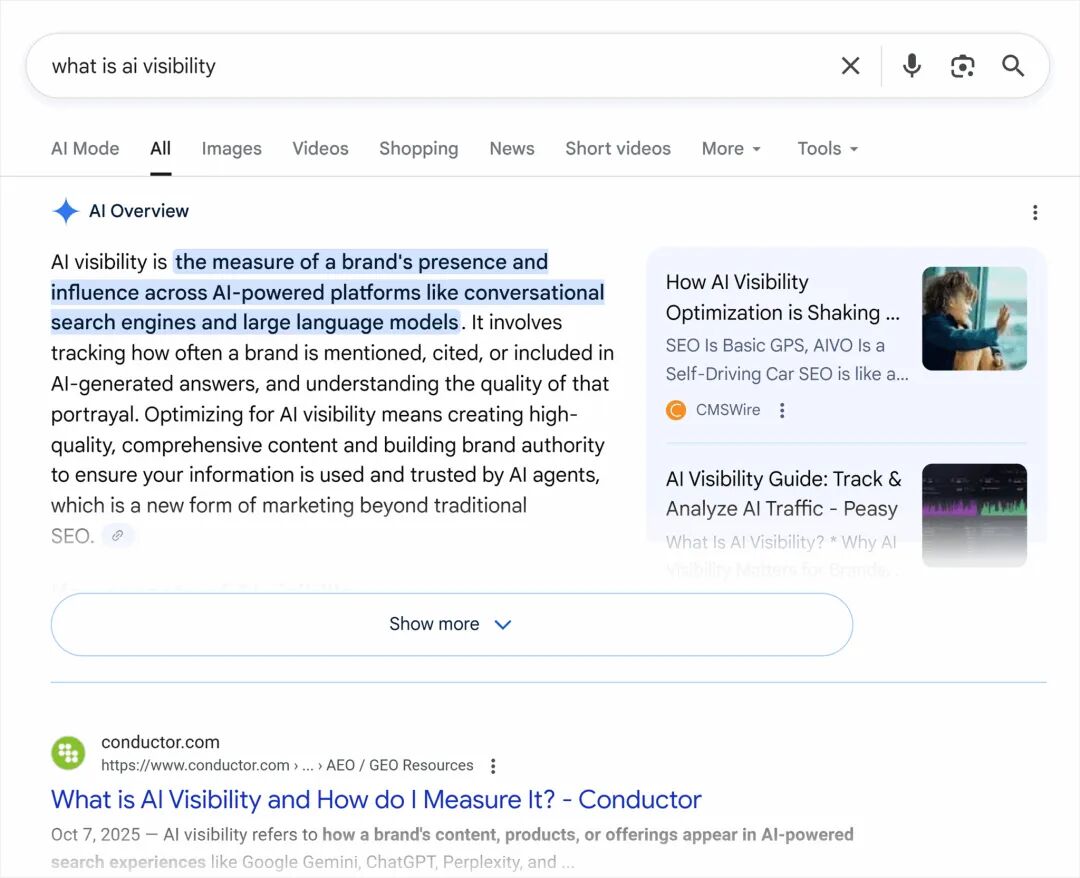Click the CMSWire article thumbnail image
Viewport: 1080px width, 878px height.
pos(974,318)
